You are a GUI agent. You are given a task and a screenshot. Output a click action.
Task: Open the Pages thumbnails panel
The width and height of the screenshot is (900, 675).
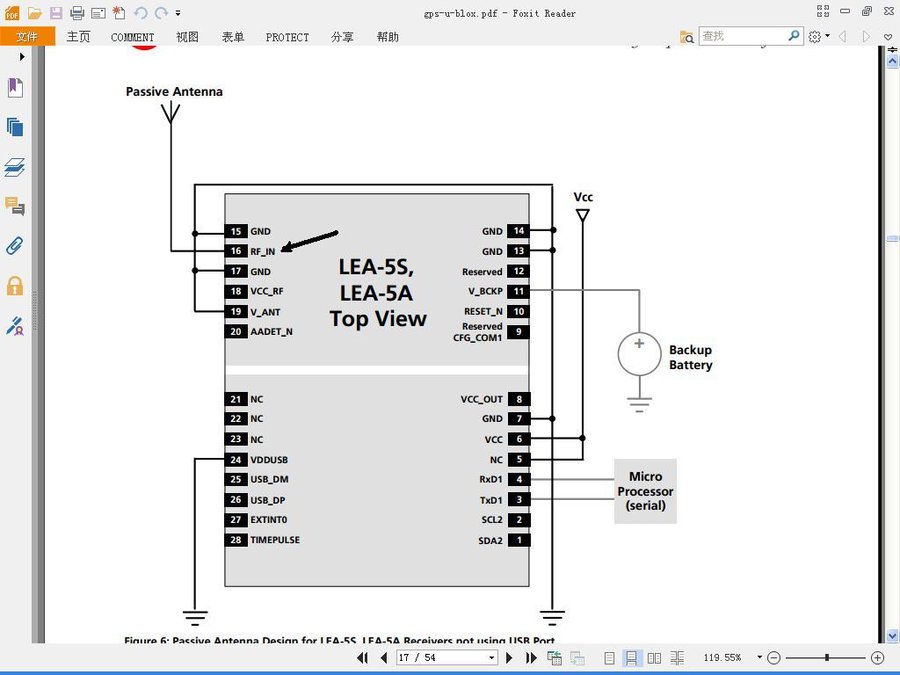14,127
